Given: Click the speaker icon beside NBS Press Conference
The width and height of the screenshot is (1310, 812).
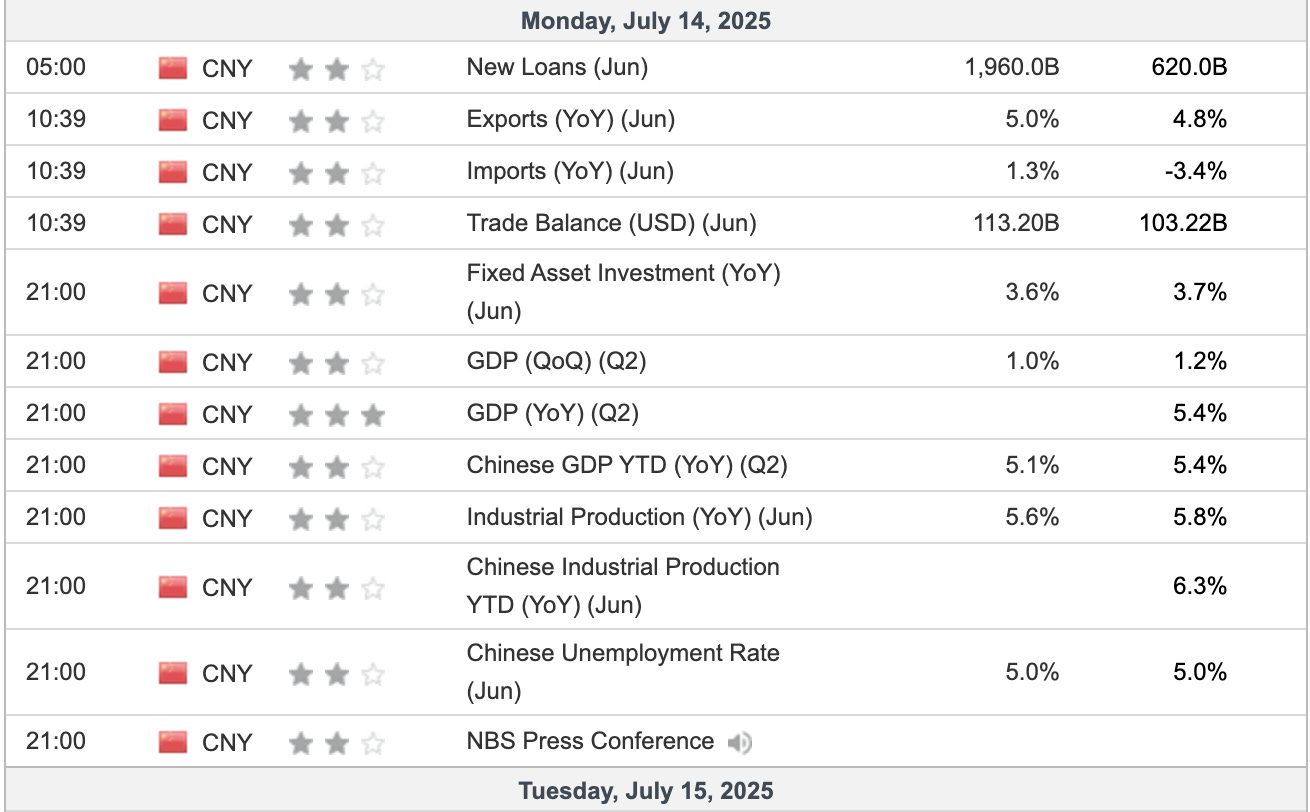Looking at the screenshot, I should (739, 742).
